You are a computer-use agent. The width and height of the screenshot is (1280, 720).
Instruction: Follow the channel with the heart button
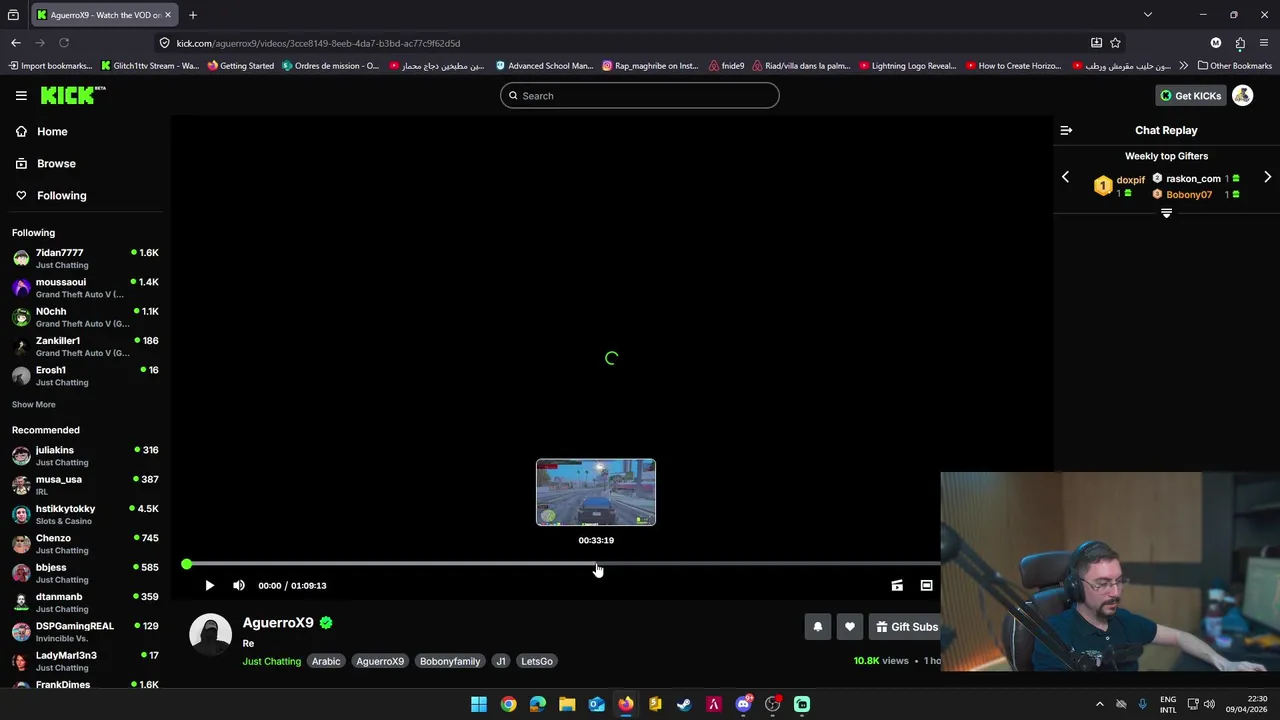point(849,627)
